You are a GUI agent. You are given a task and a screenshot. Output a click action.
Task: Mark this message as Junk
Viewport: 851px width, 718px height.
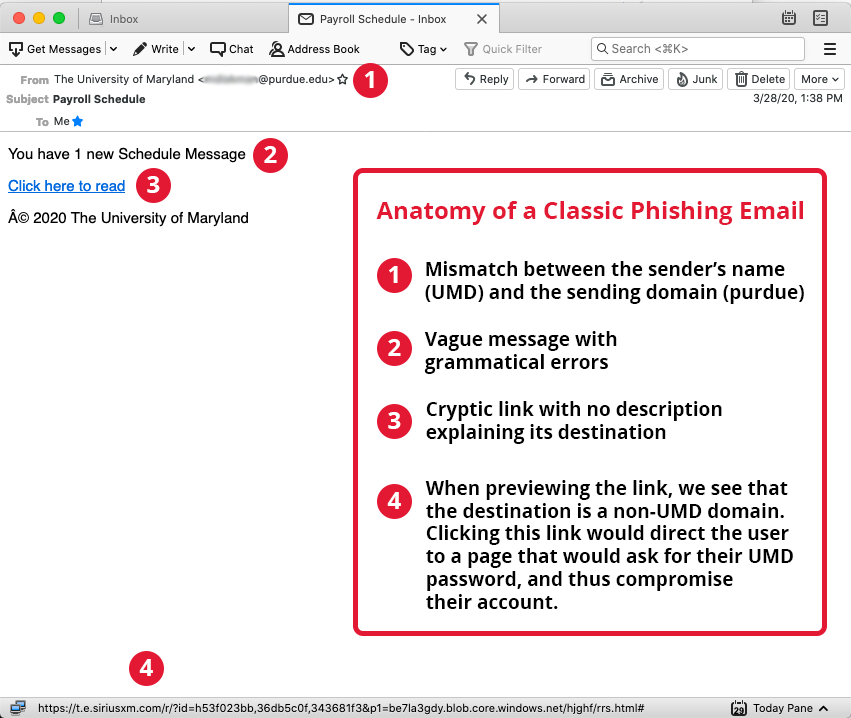696,79
